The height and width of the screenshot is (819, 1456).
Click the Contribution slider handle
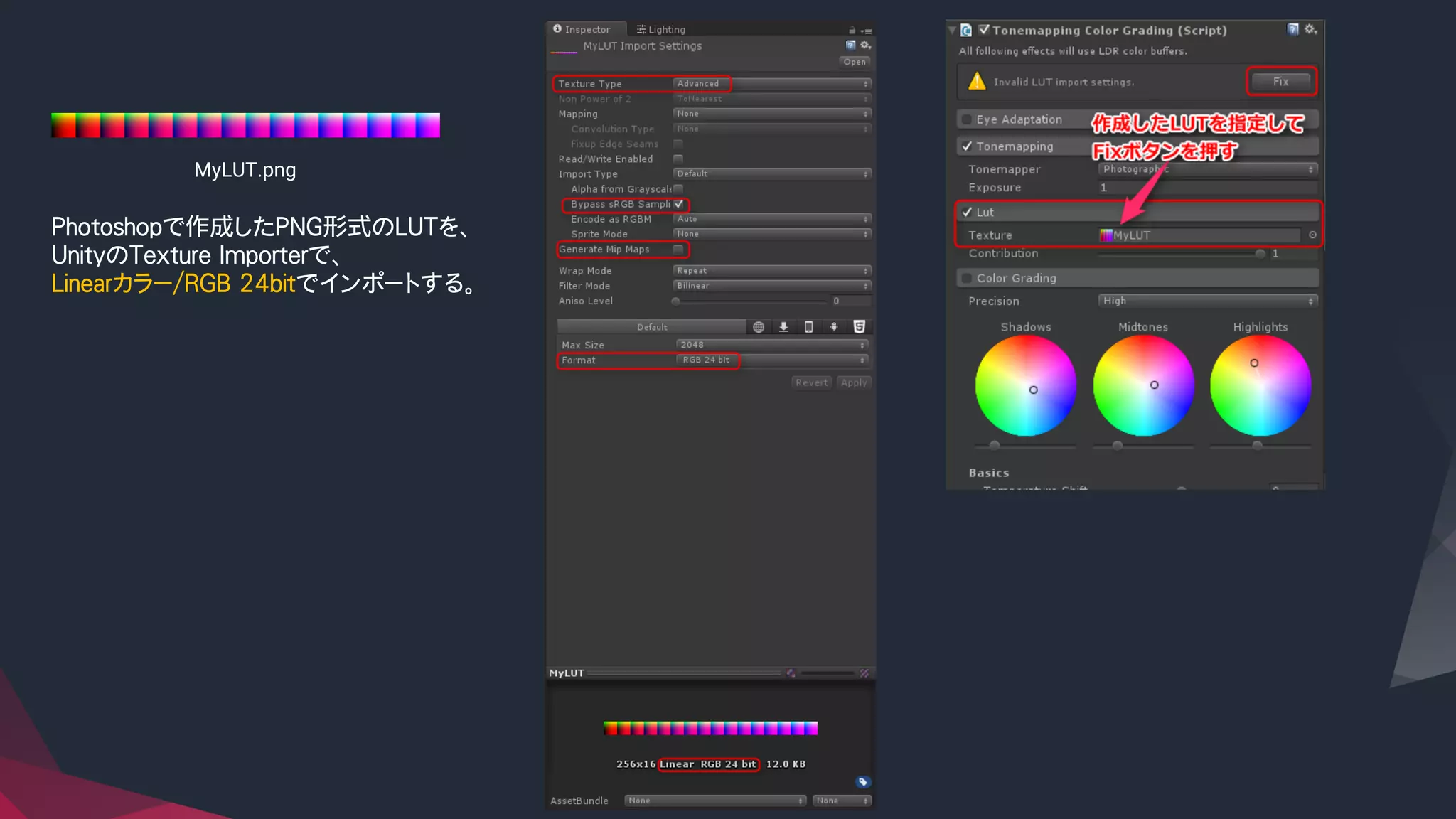pyautogui.click(x=1260, y=254)
